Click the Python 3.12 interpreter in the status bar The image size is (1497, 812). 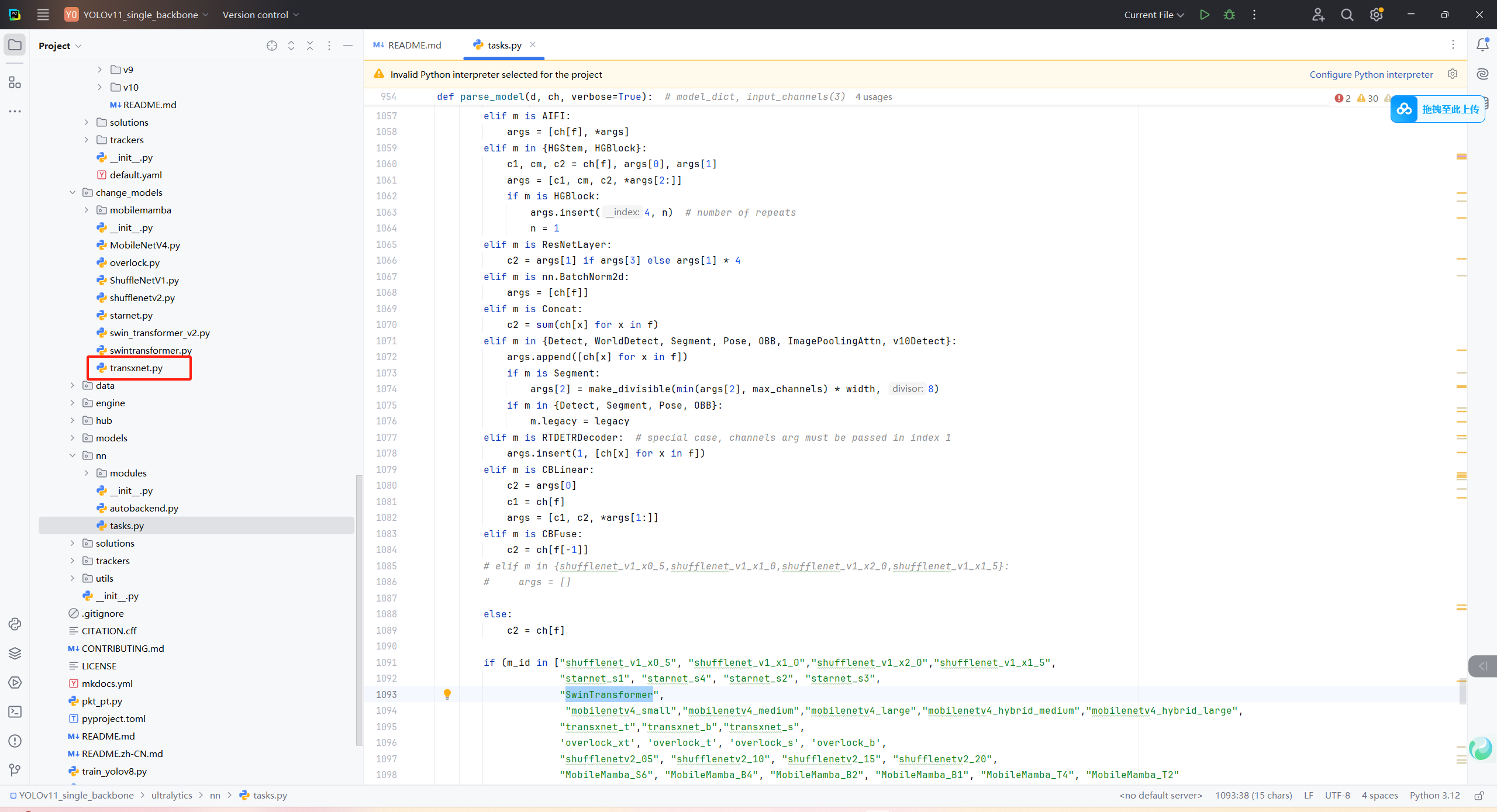[1434, 795]
